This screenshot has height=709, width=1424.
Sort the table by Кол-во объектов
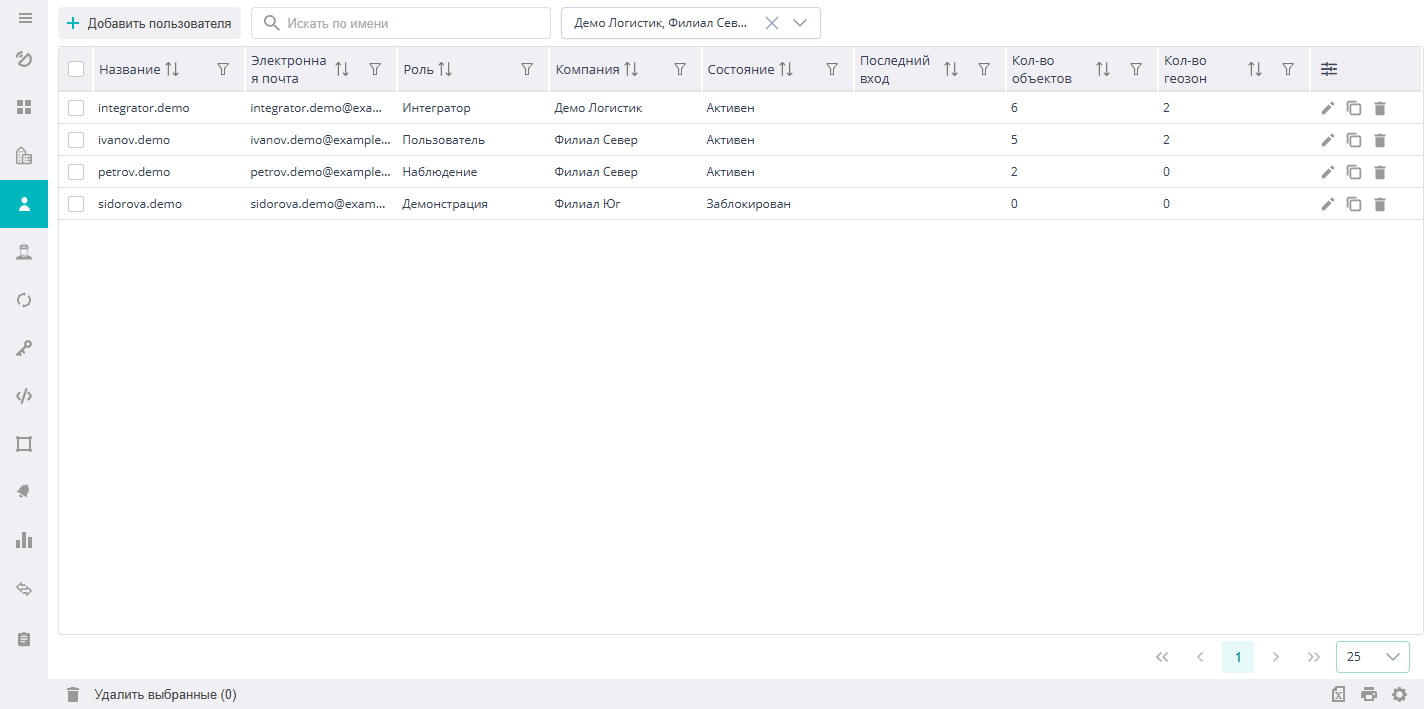1103,69
